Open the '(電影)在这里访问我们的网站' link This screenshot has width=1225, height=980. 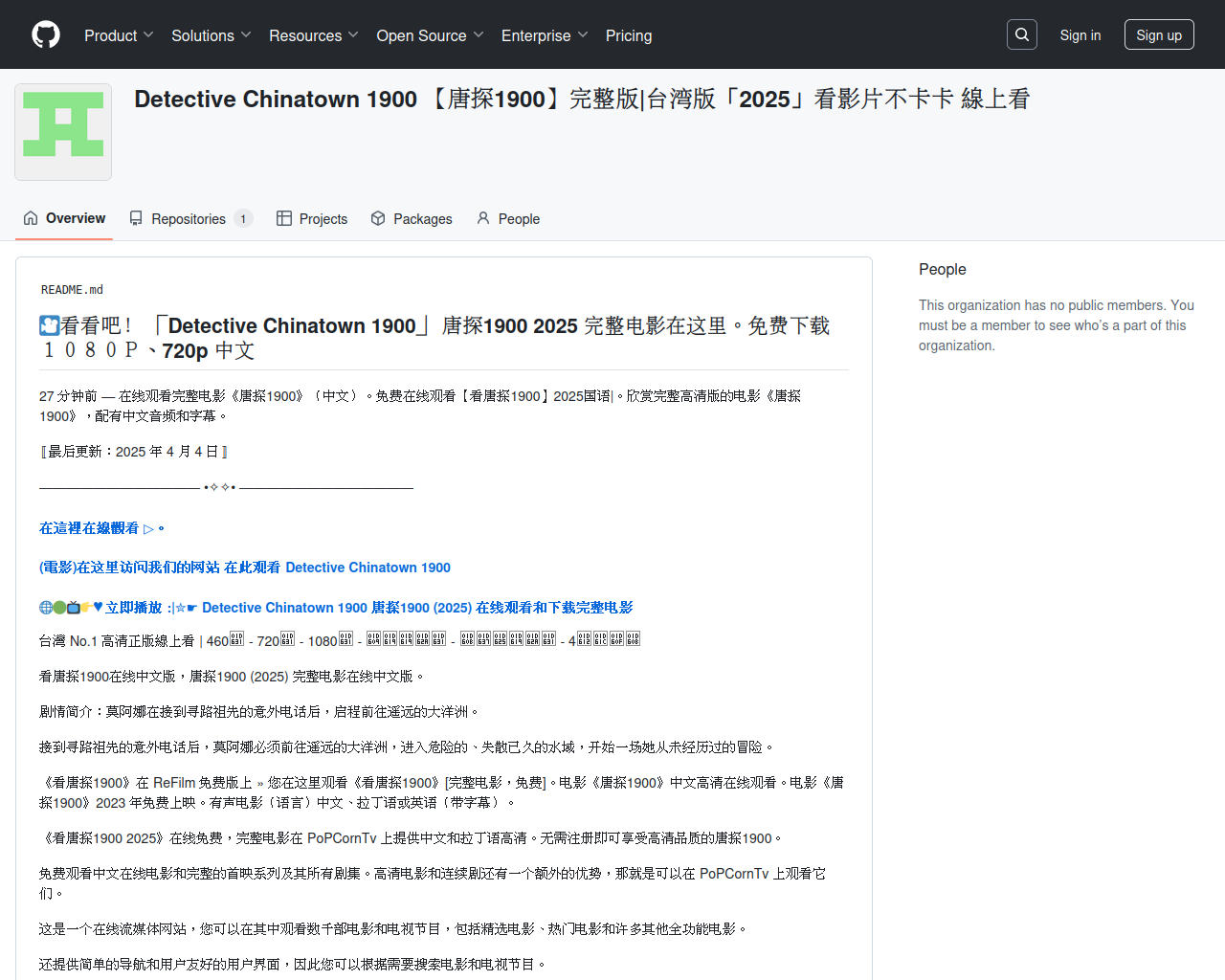pos(245,568)
